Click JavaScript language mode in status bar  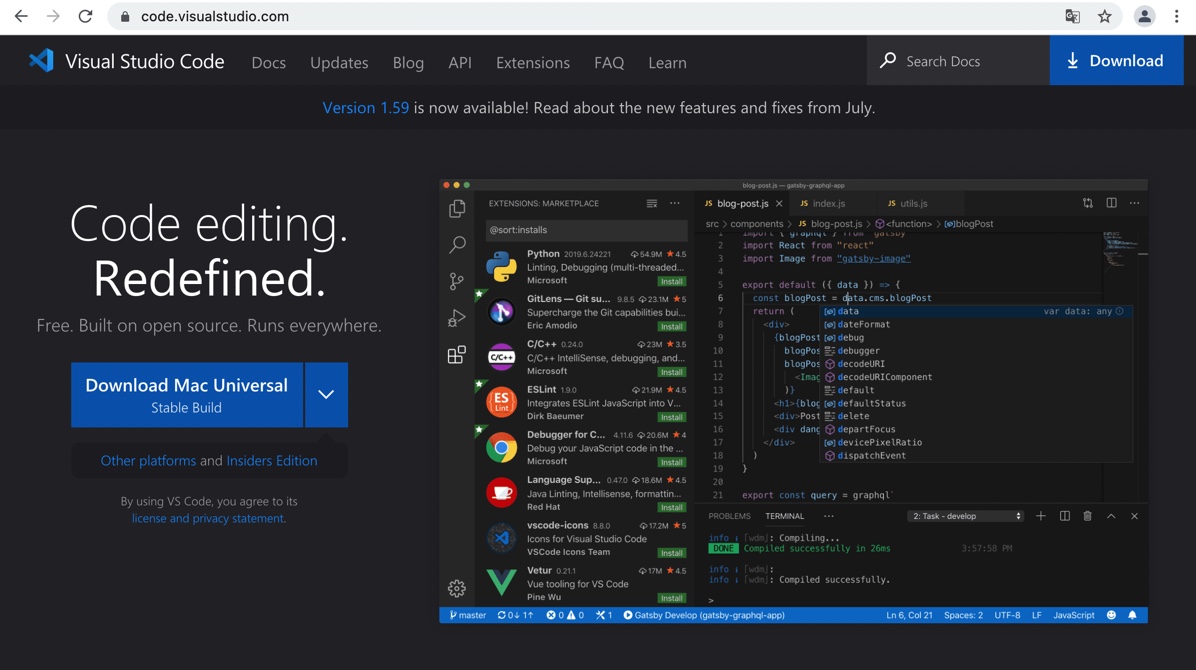coord(1073,615)
